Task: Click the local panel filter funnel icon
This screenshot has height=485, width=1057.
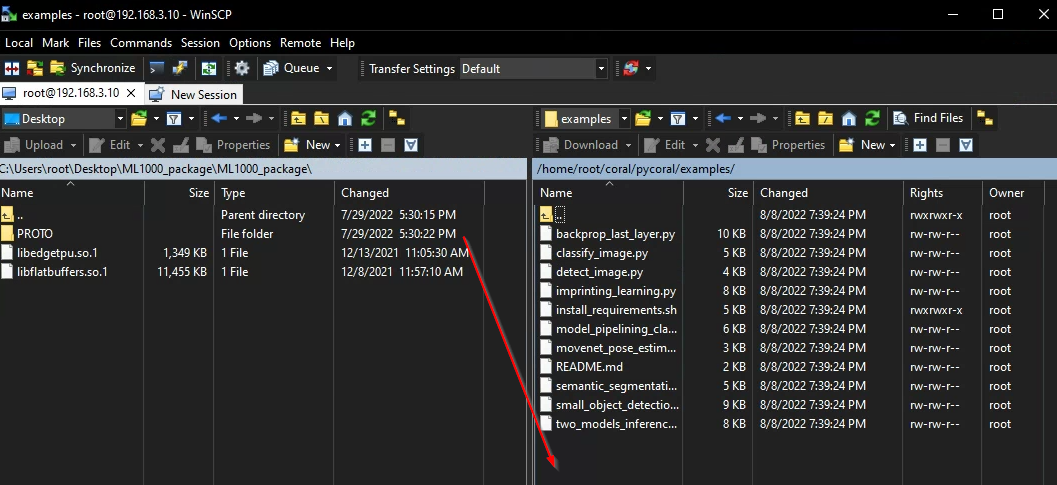Action: point(174,119)
